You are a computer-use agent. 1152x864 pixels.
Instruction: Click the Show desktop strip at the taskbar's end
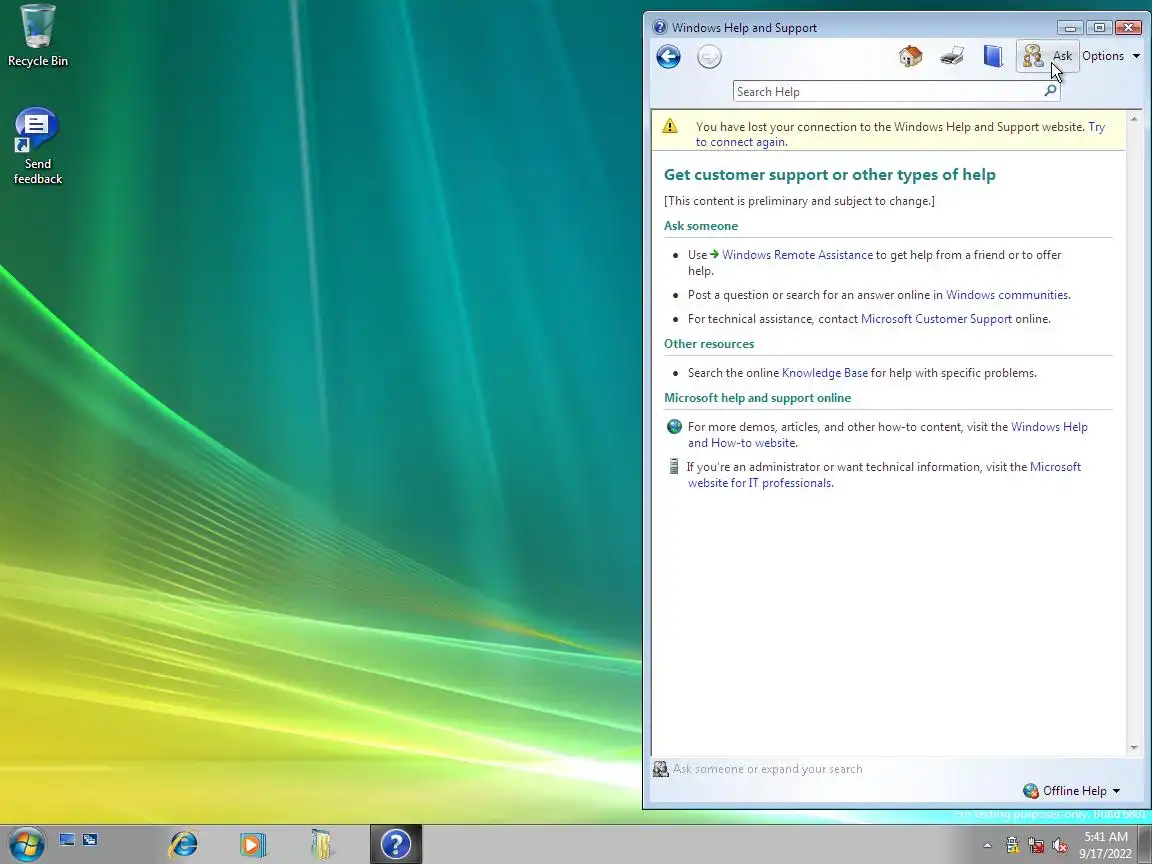[x=1145, y=844]
